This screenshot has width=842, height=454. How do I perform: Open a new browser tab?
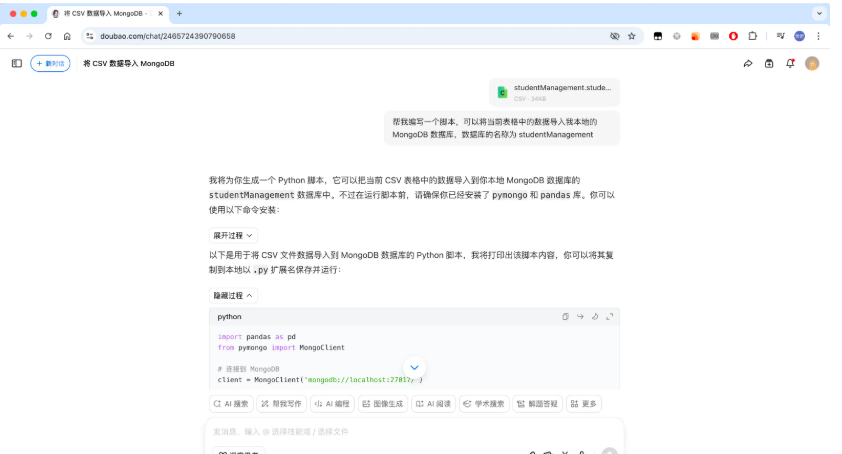[179, 14]
